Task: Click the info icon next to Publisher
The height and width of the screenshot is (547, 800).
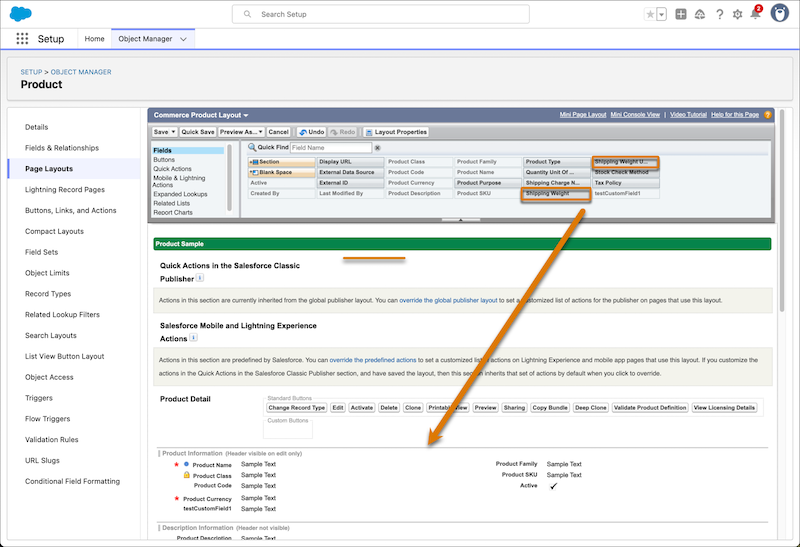Action: pyautogui.click(x=200, y=278)
